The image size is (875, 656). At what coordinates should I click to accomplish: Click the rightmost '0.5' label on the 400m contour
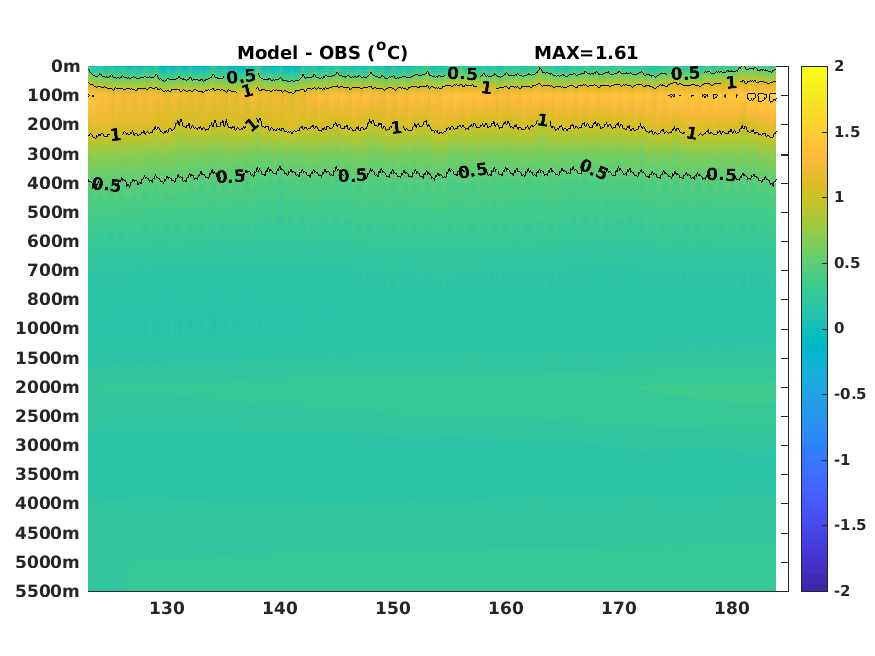pyautogui.click(x=722, y=175)
